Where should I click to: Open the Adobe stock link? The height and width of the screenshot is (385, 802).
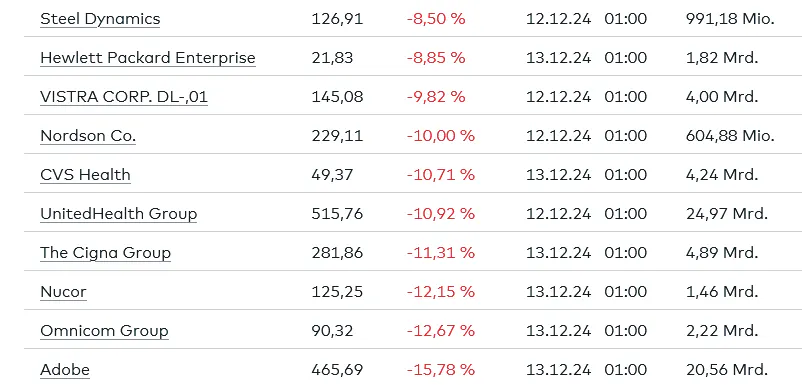click(x=65, y=369)
